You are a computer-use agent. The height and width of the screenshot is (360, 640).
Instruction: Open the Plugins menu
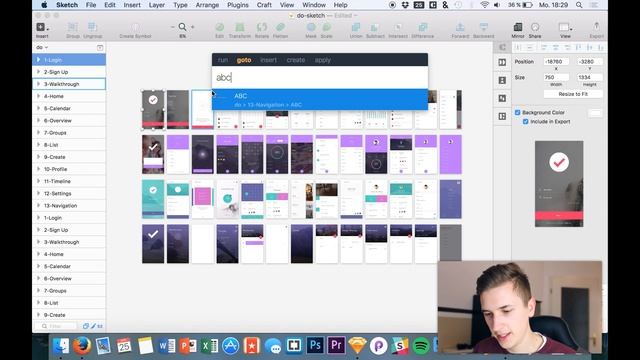(x=238, y=5)
